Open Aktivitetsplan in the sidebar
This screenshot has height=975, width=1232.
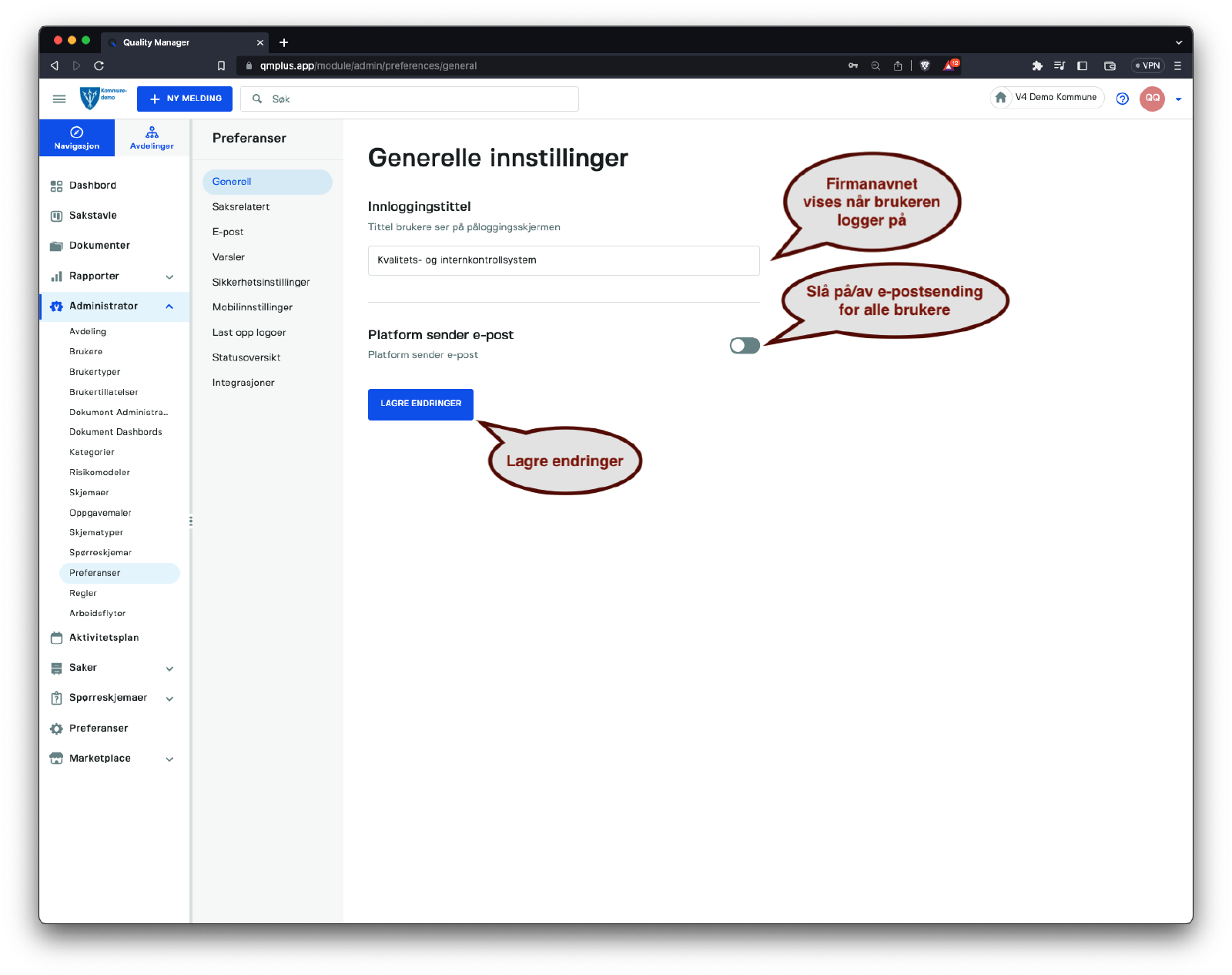[x=104, y=638]
